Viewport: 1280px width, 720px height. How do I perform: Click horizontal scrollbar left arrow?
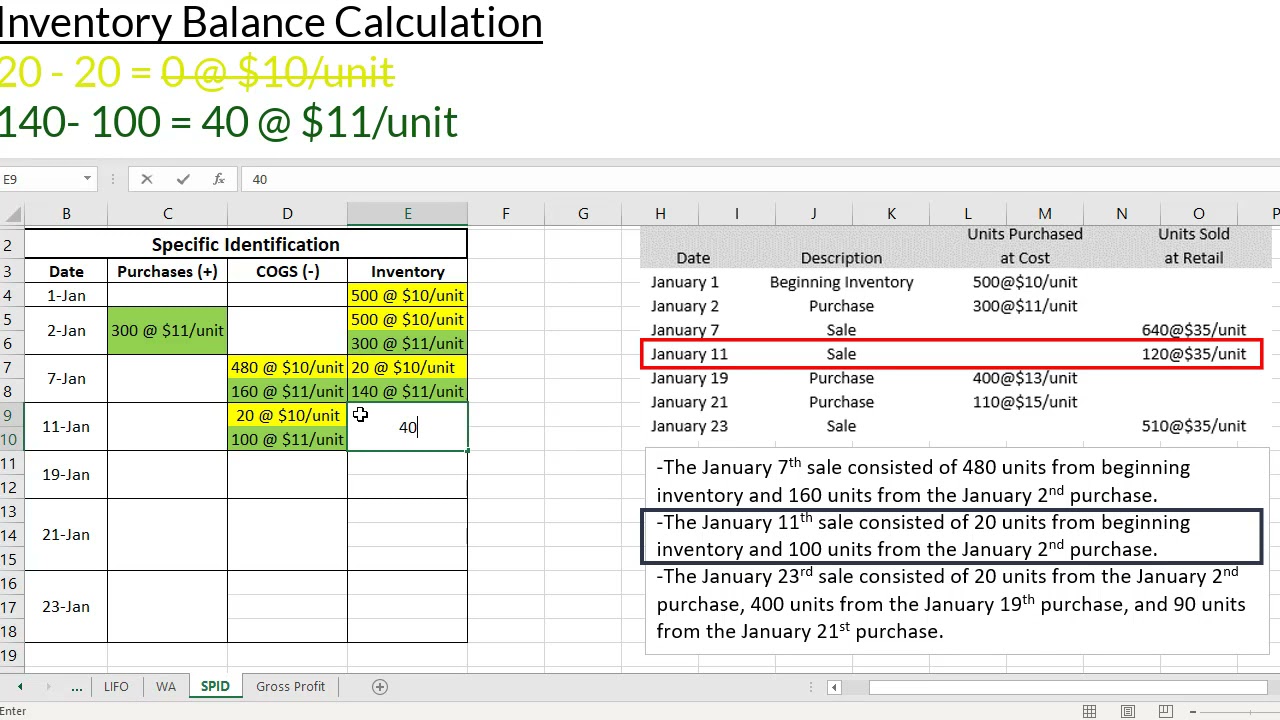[834, 687]
